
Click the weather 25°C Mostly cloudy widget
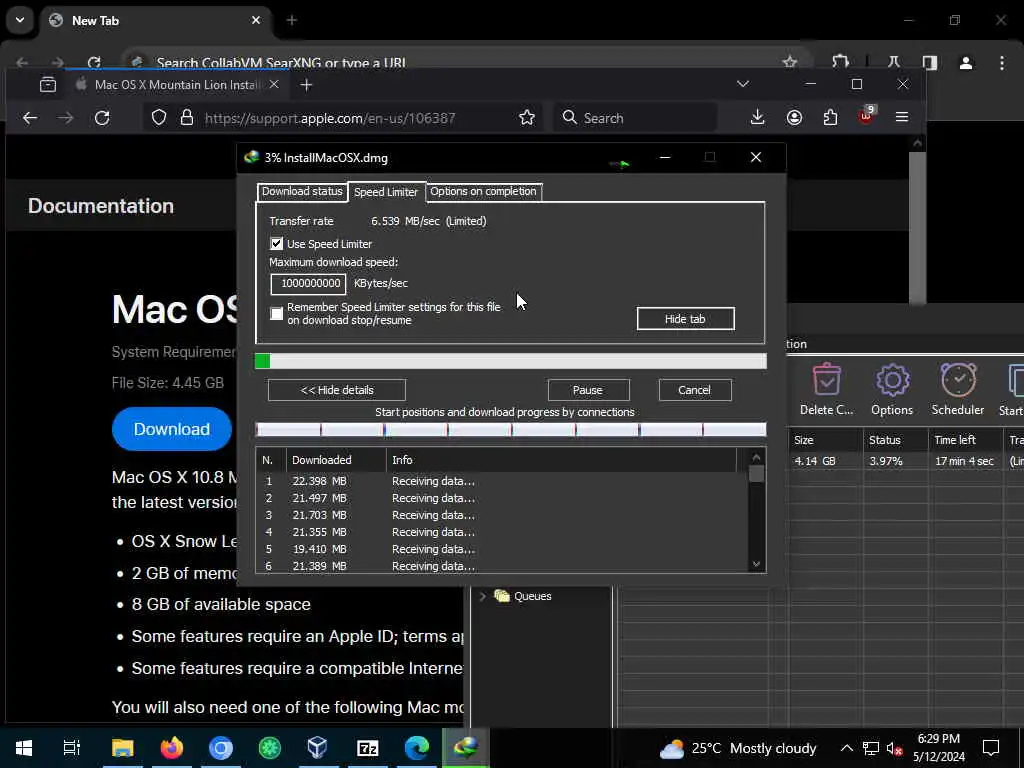tap(739, 748)
